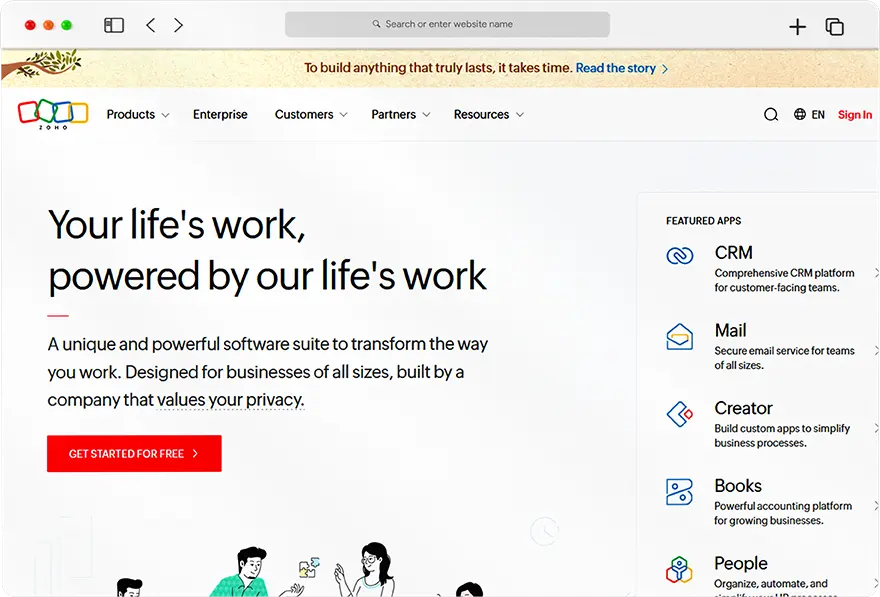
Task: Open the Customers navigation menu
Action: point(310,114)
